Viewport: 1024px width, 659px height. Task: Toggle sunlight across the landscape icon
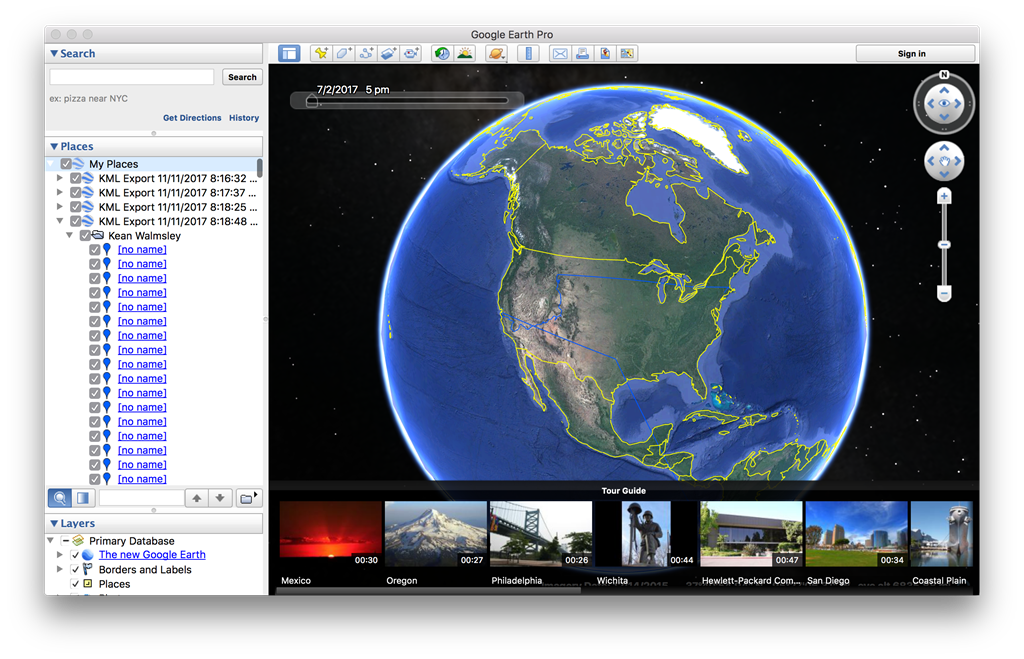click(465, 54)
